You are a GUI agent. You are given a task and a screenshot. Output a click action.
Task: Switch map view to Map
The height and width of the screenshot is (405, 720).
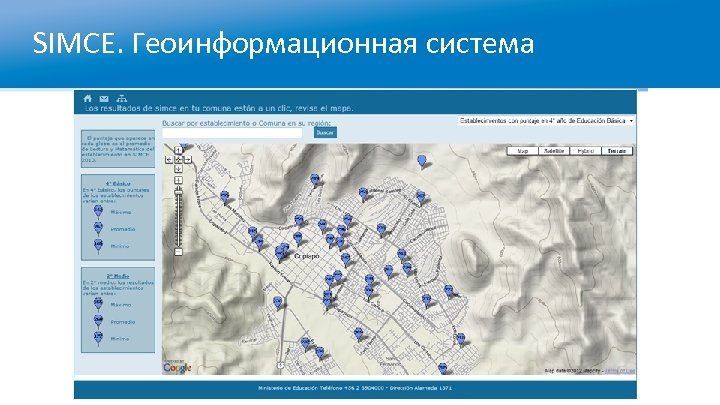(x=523, y=151)
